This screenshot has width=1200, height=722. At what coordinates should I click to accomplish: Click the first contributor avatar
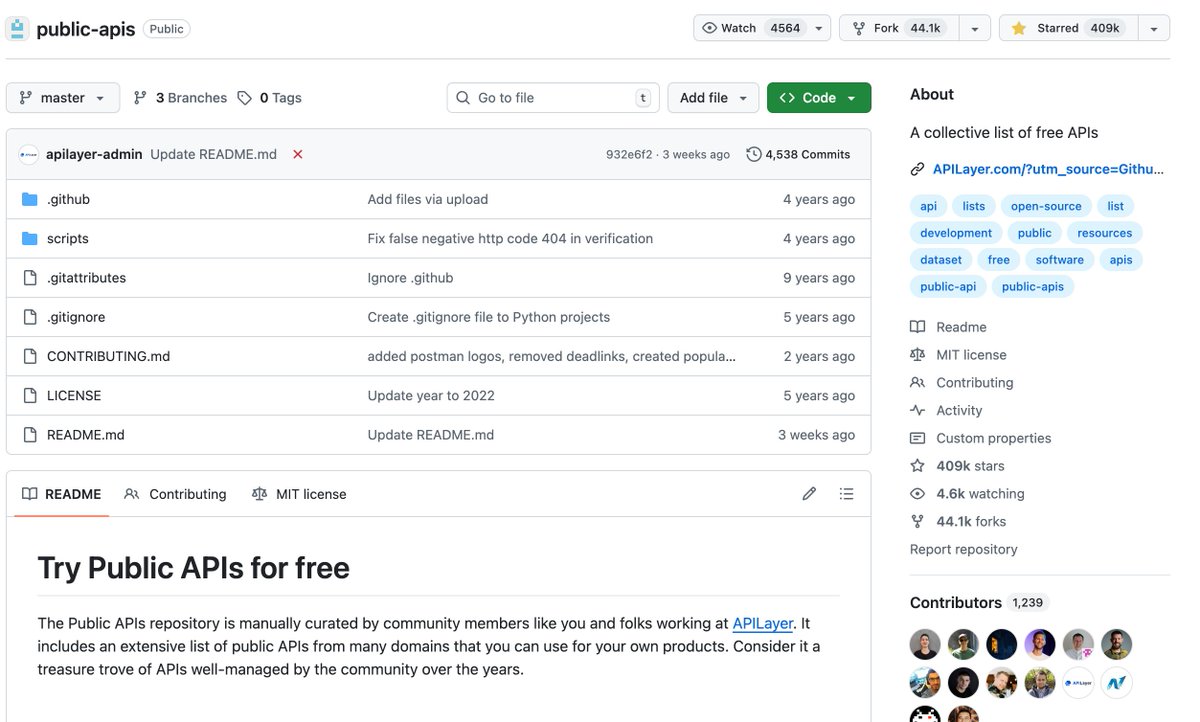tap(925, 644)
